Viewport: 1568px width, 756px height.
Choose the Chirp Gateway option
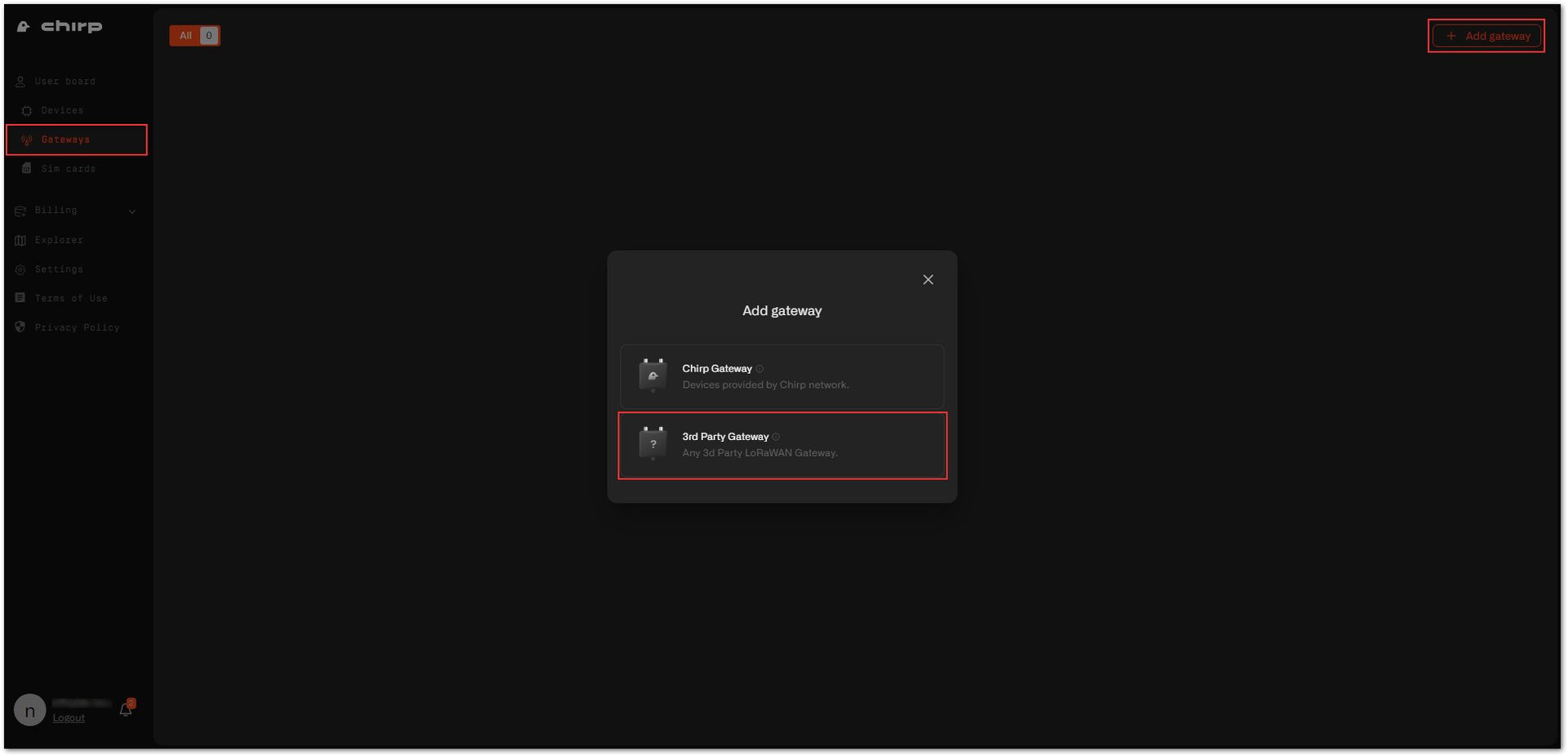[x=782, y=376]
